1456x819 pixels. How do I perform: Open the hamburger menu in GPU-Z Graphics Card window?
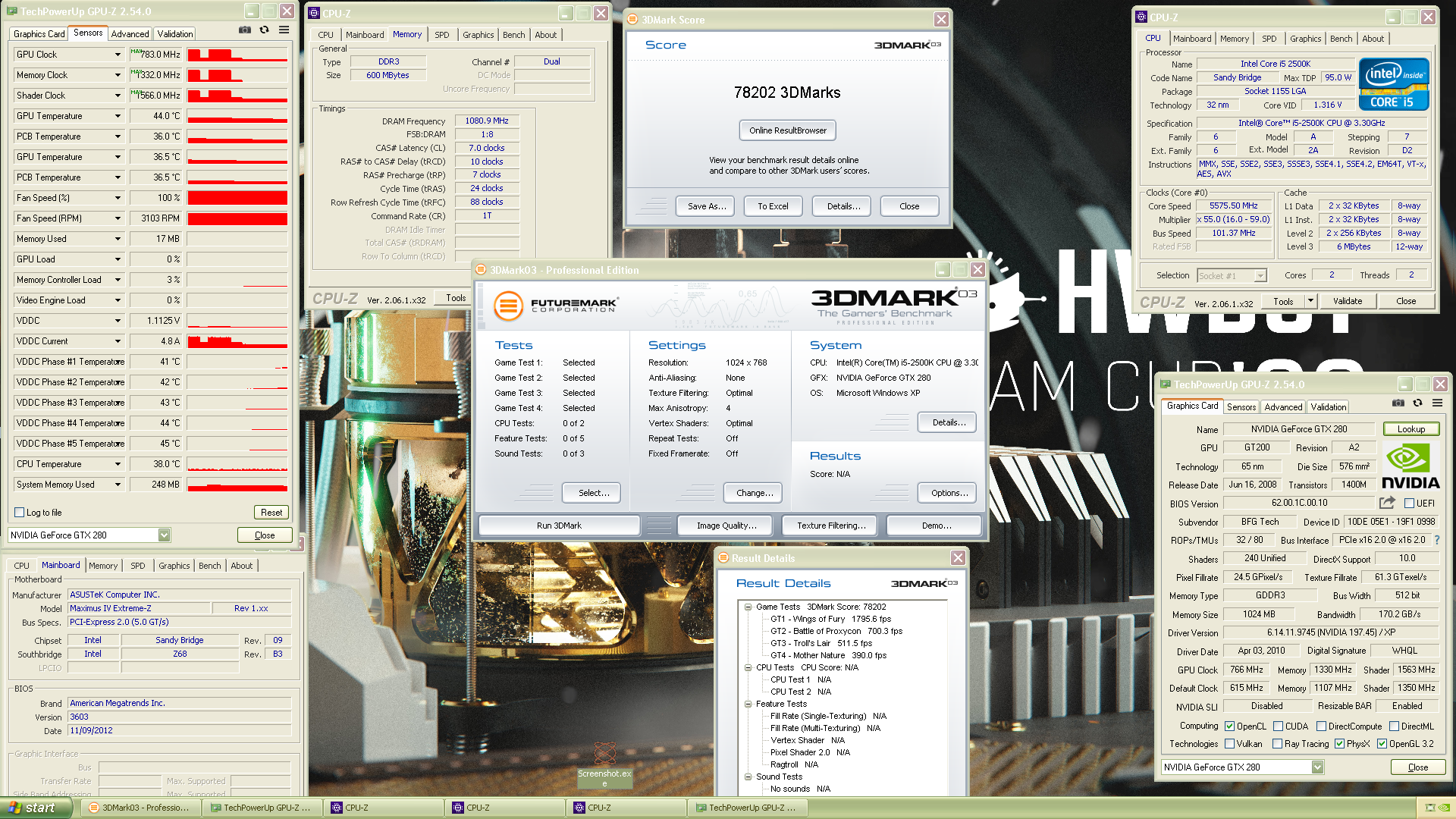(1437, 403)
